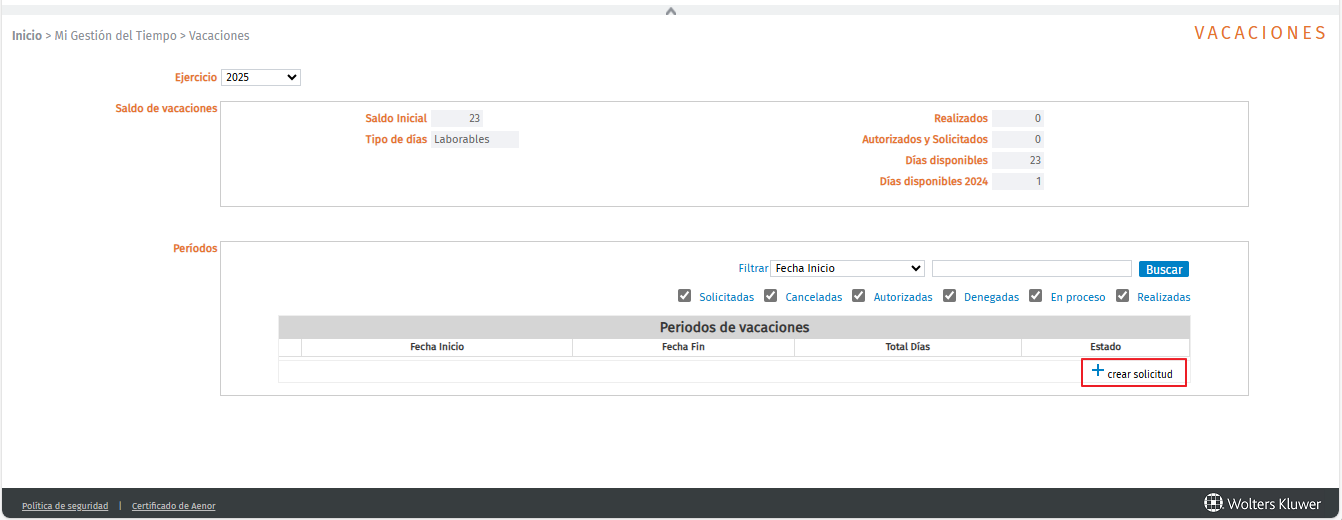Go to Inicio in the breadcrumb
Image resolution: width=1342 pixels, height=520 pixels.
(27, 35)
